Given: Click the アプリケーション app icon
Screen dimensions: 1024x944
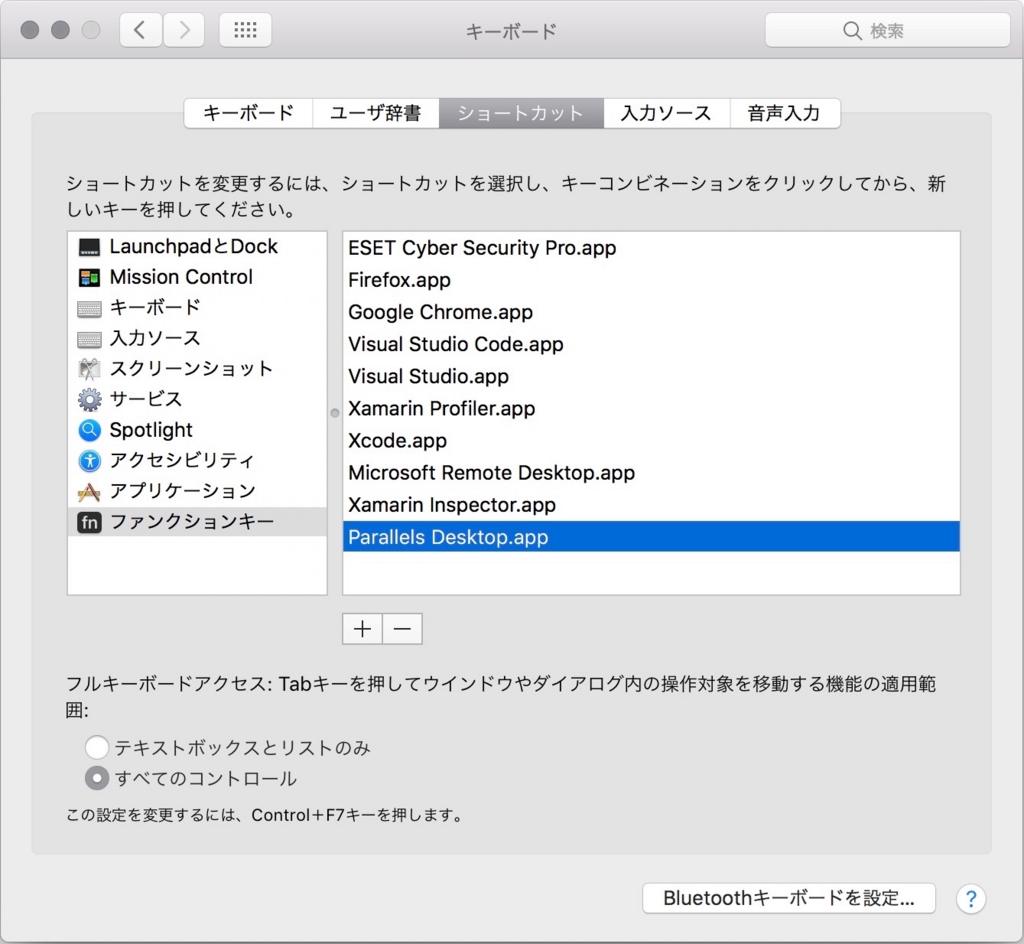Looking at the screenshot, I should pos(89,492).
